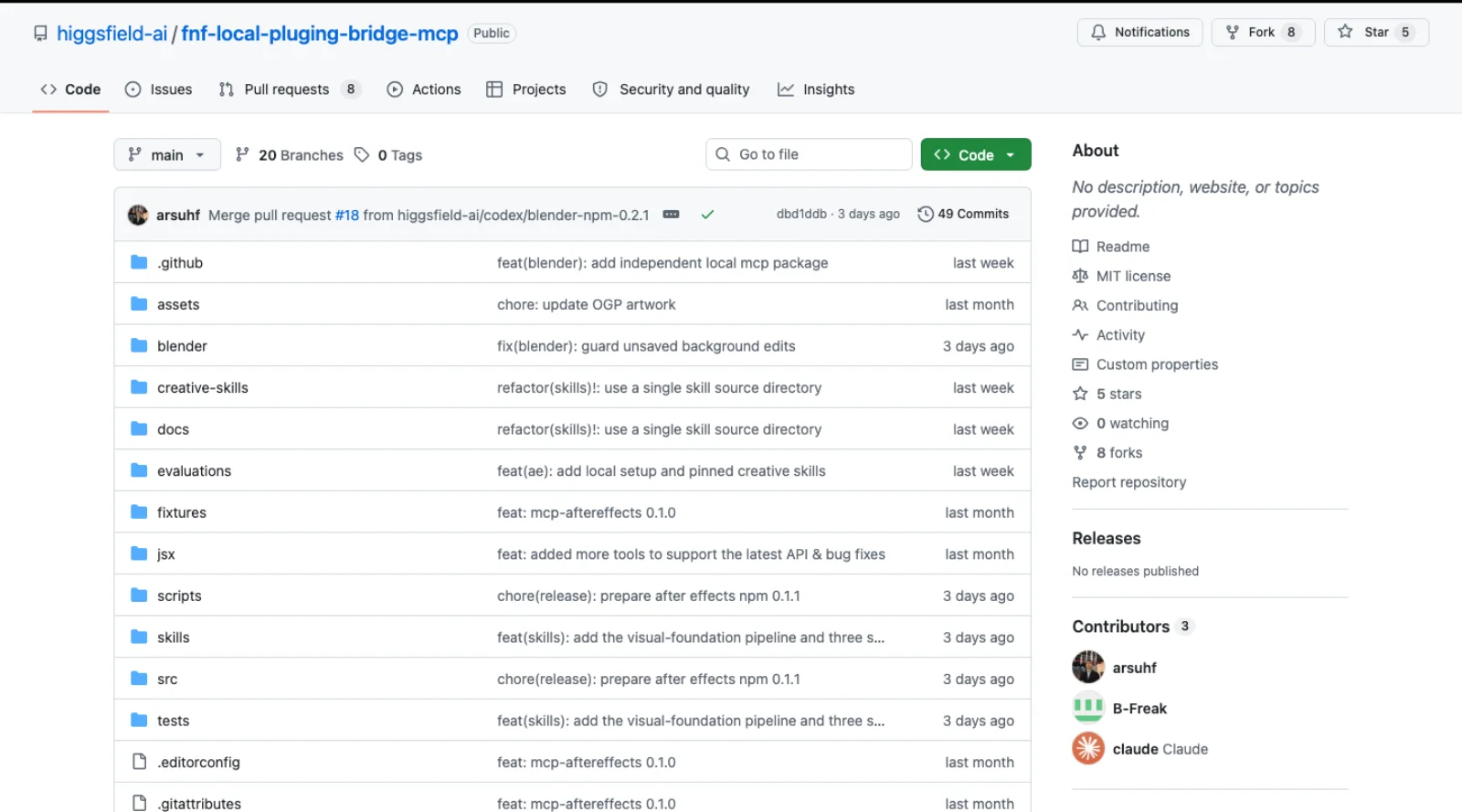
Task: Click the commit history clock icon
Action: [x=925, y=214]
